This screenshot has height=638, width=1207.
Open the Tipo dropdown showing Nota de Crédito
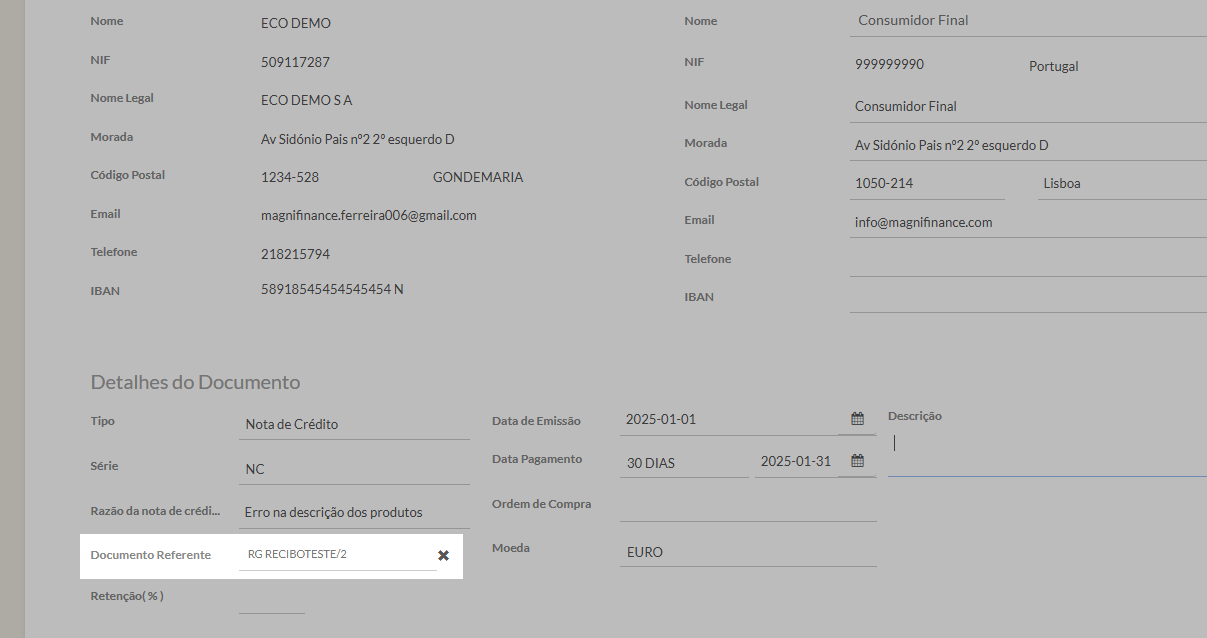355,424
